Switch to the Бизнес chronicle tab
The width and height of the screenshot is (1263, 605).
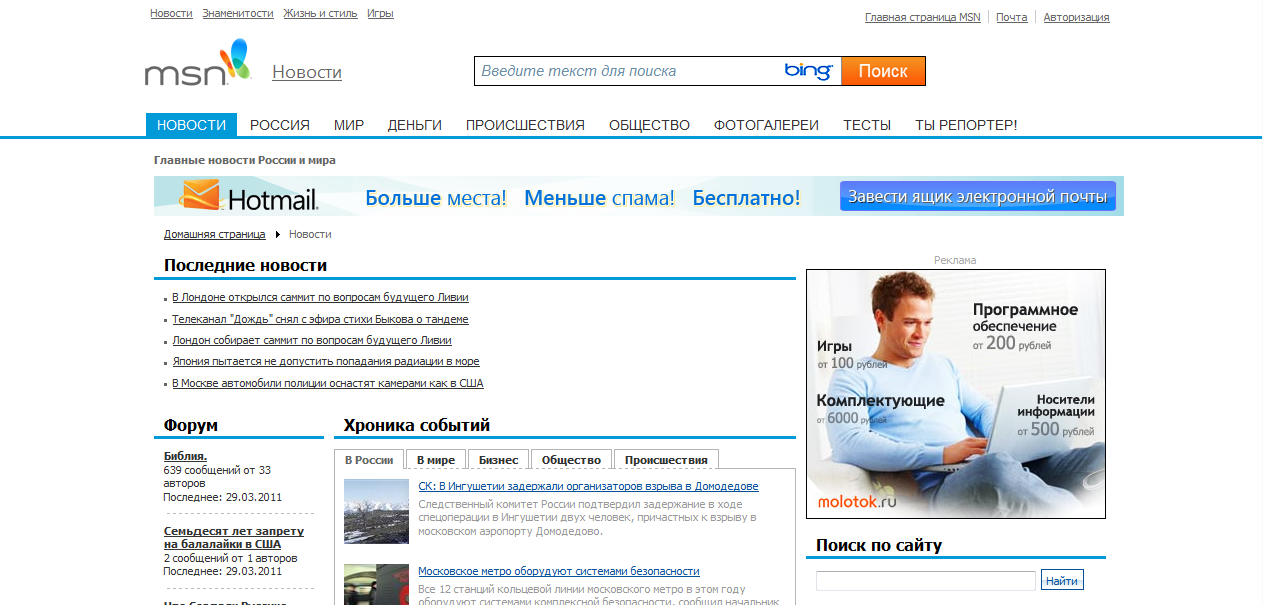498,458
